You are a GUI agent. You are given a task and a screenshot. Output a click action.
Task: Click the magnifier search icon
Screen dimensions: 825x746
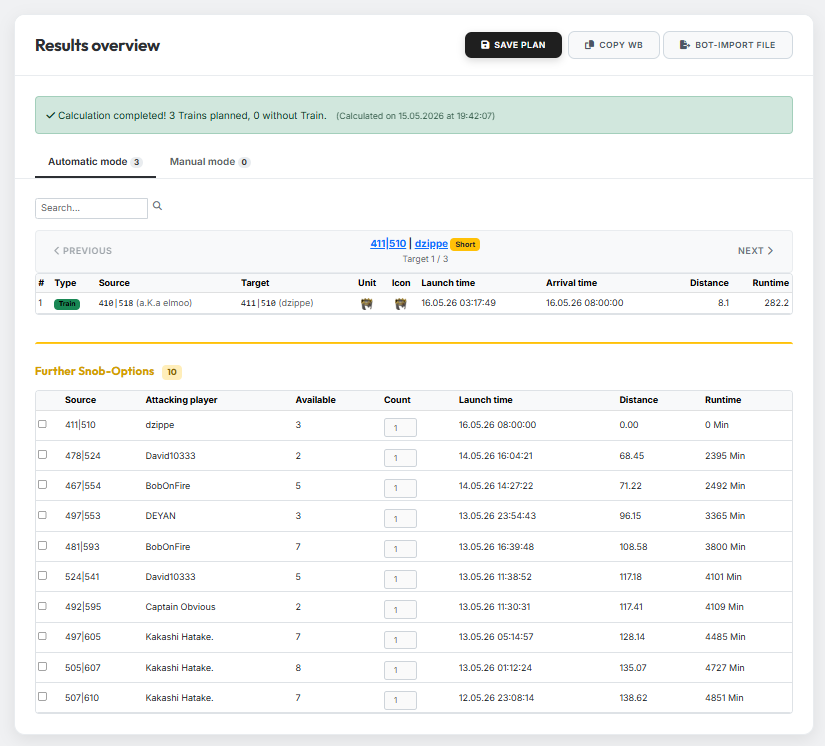[157, 206]
